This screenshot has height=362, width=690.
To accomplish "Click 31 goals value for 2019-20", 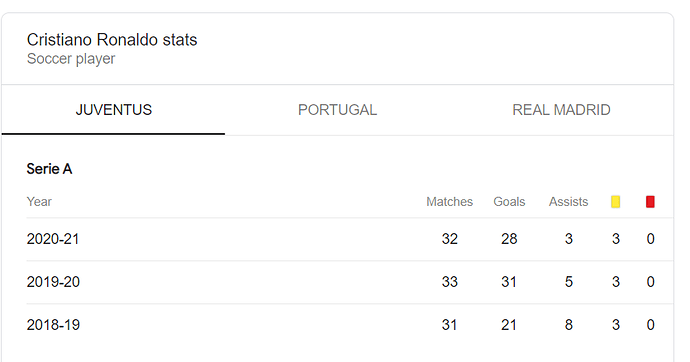I will (x=509, y=282).
